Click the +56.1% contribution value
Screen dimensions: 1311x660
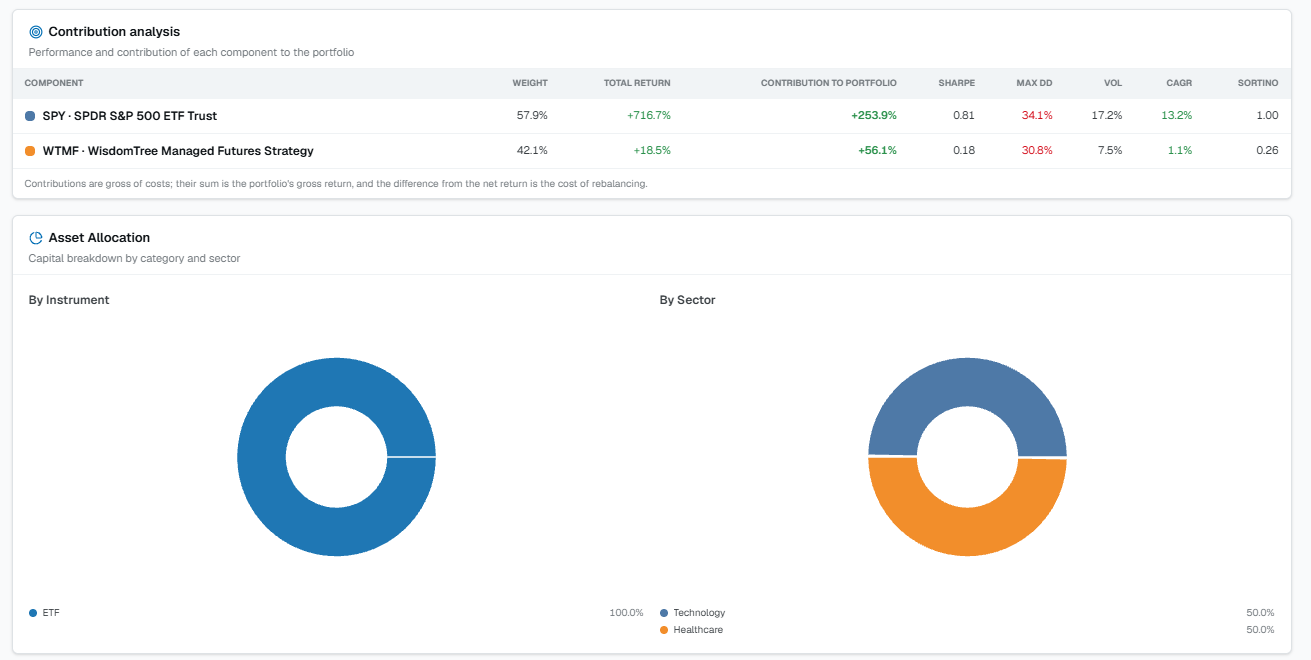(x=877, y=151)
